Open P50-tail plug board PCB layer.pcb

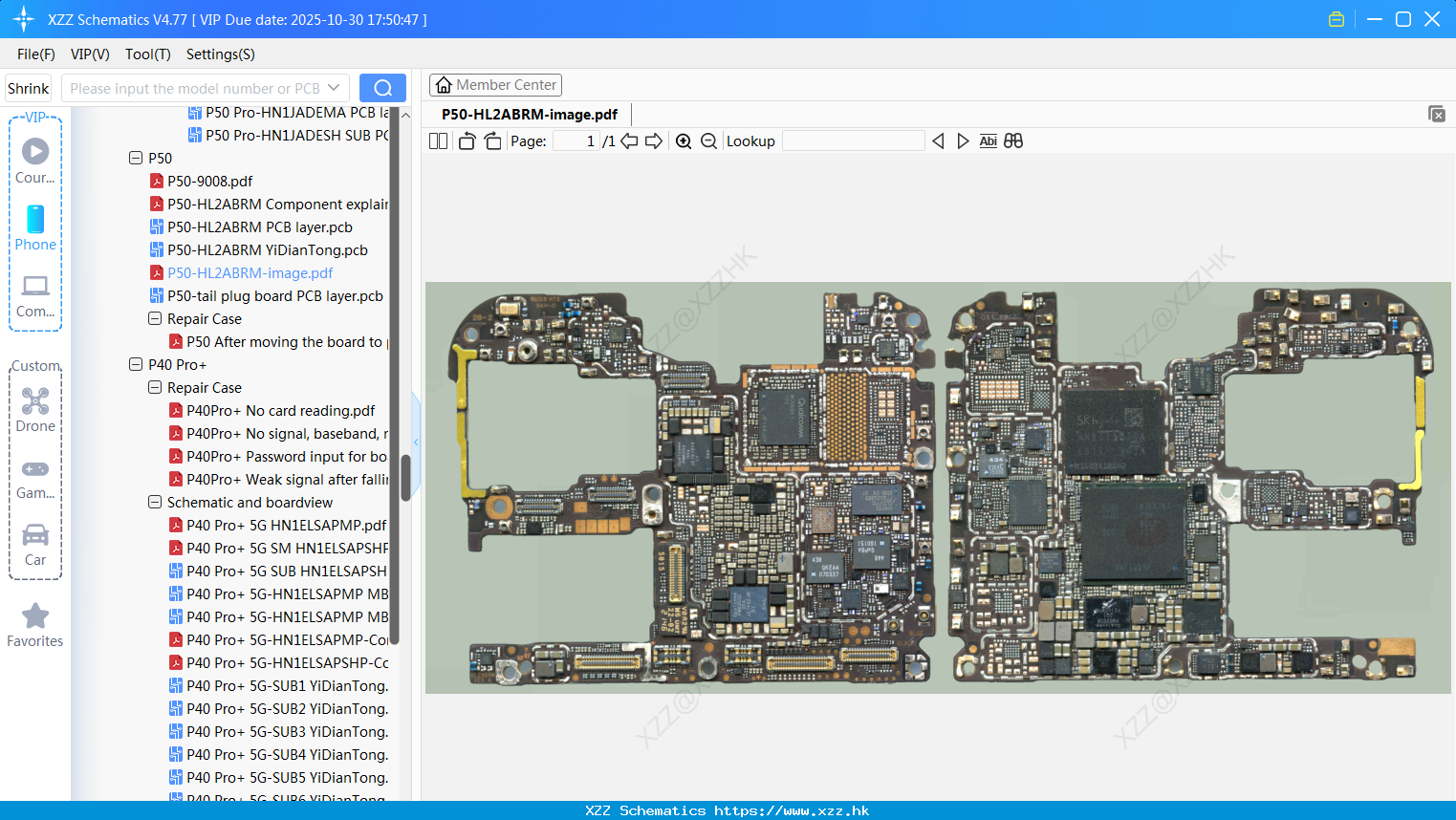point(267,295)
